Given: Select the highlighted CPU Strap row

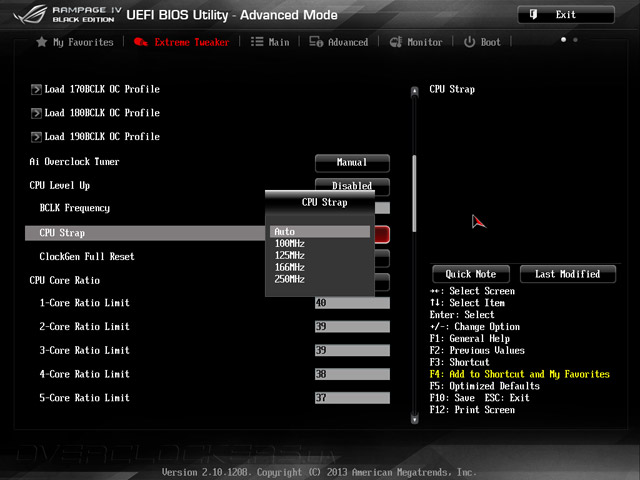Looking at the screenshot, I should (145, 233).
